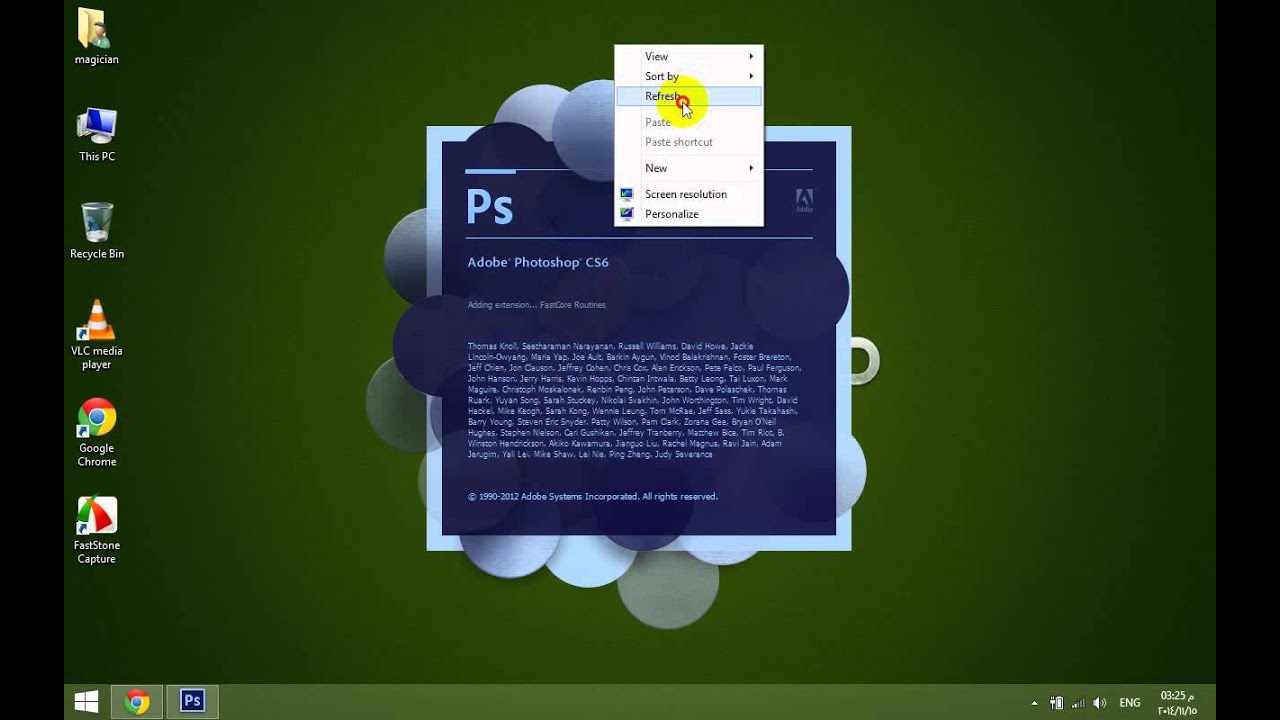Click the monitor icon beside Personalize

pos(627,214)
